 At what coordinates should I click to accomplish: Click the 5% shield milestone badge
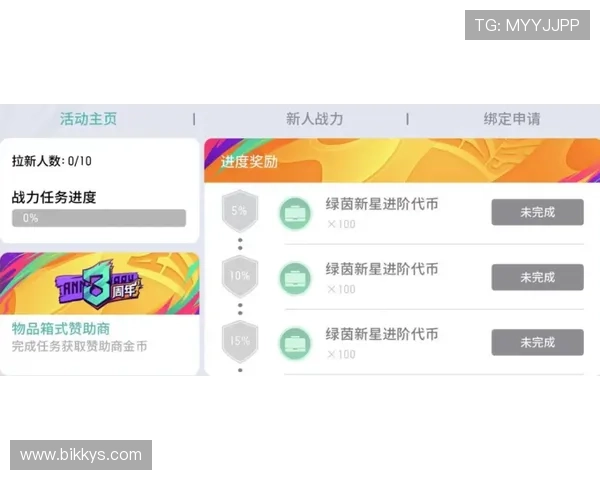(240, 211)
